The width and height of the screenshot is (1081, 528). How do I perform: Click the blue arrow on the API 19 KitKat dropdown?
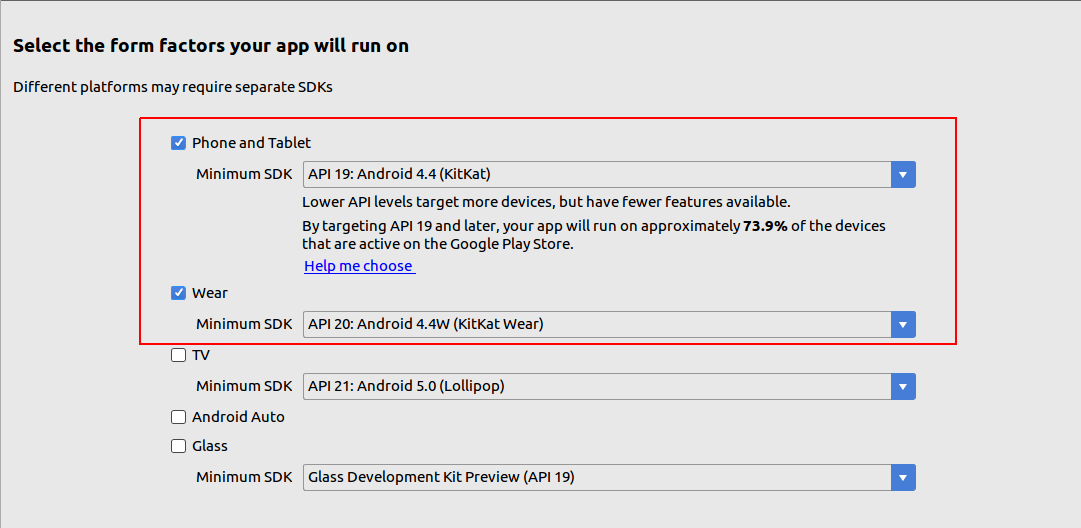pyautogui.click(x=903, y=174)
